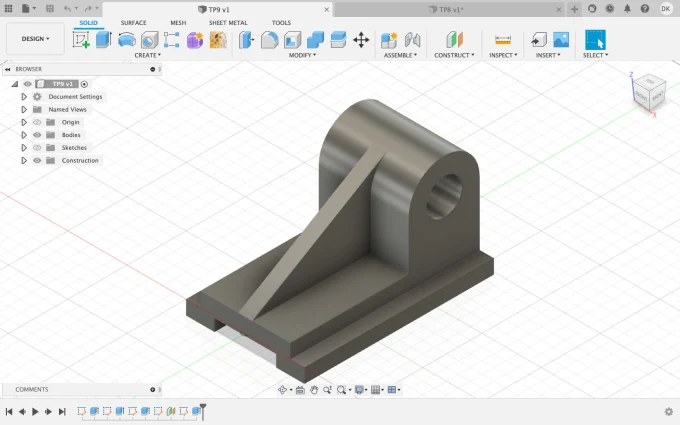The height and width of the screenshot is (425, 680).
Task: Click the New Component assemble icon
Action: click(389, 40)
